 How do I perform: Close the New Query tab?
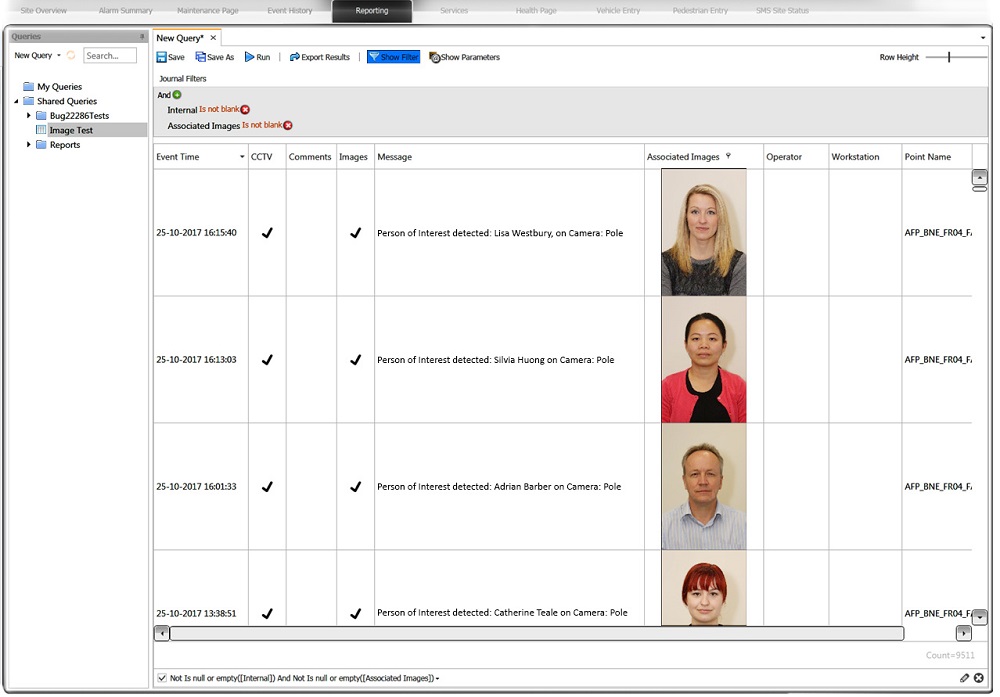[x=213, y=38]
